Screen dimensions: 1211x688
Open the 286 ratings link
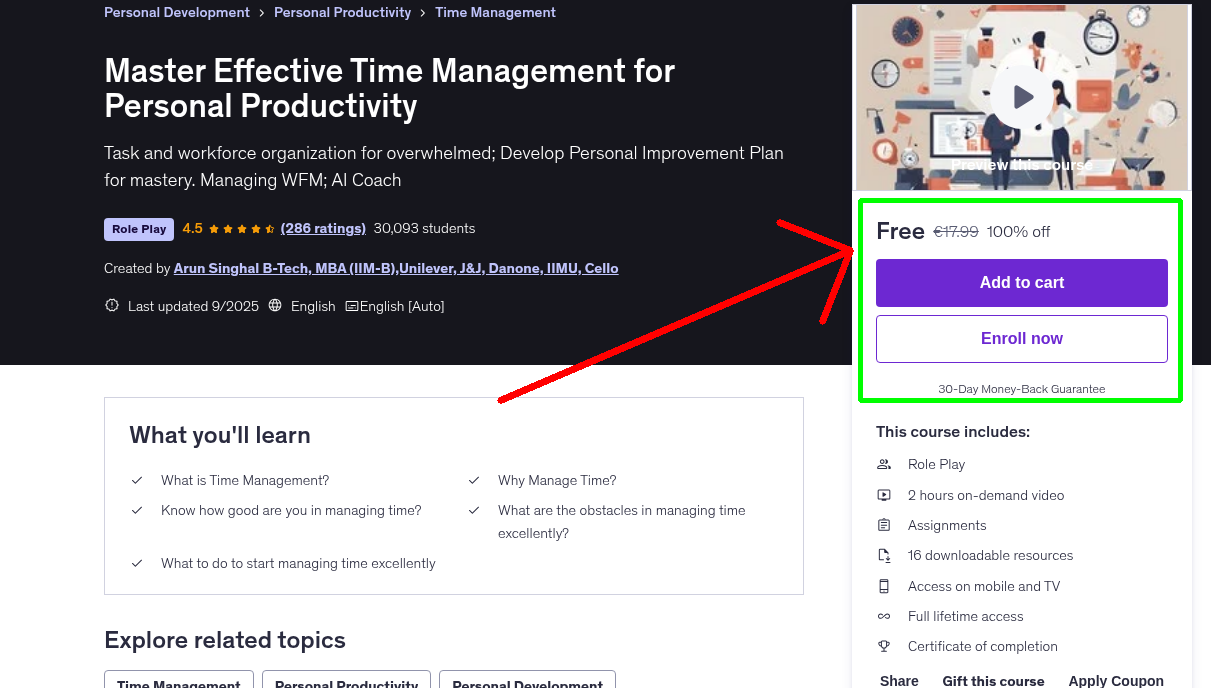[323, 228]
